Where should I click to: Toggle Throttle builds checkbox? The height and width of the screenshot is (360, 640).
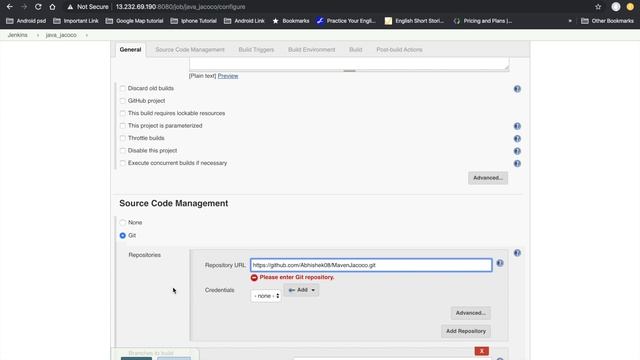pyautogui.click(x=123, y=138)
